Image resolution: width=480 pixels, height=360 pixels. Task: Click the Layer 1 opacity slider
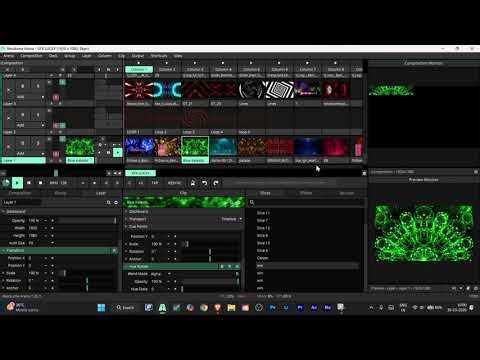coord(87,220)
